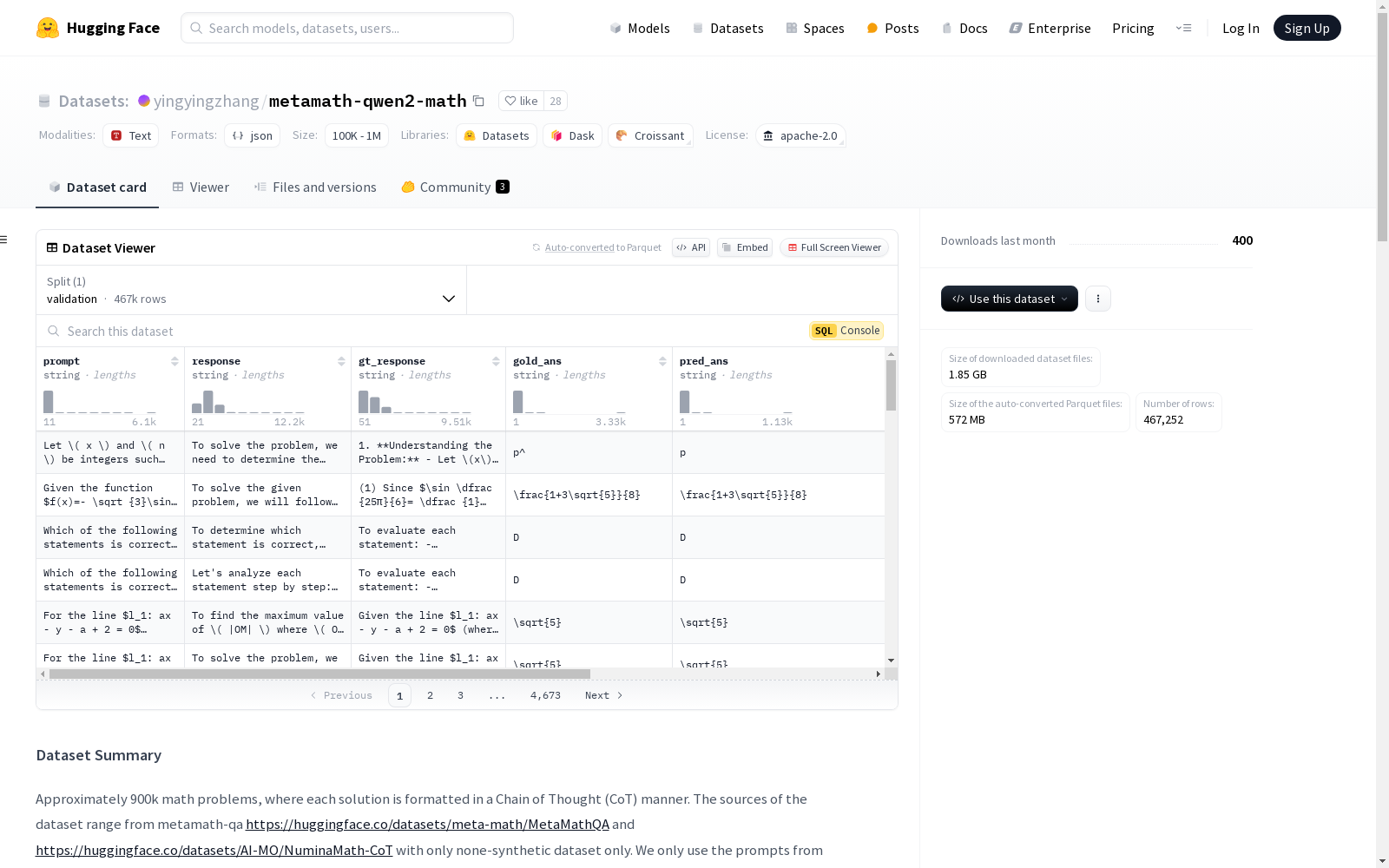Jump to last page 4,673
Viewport: 1389px width, 868px height.
click(x=545, y=695)
